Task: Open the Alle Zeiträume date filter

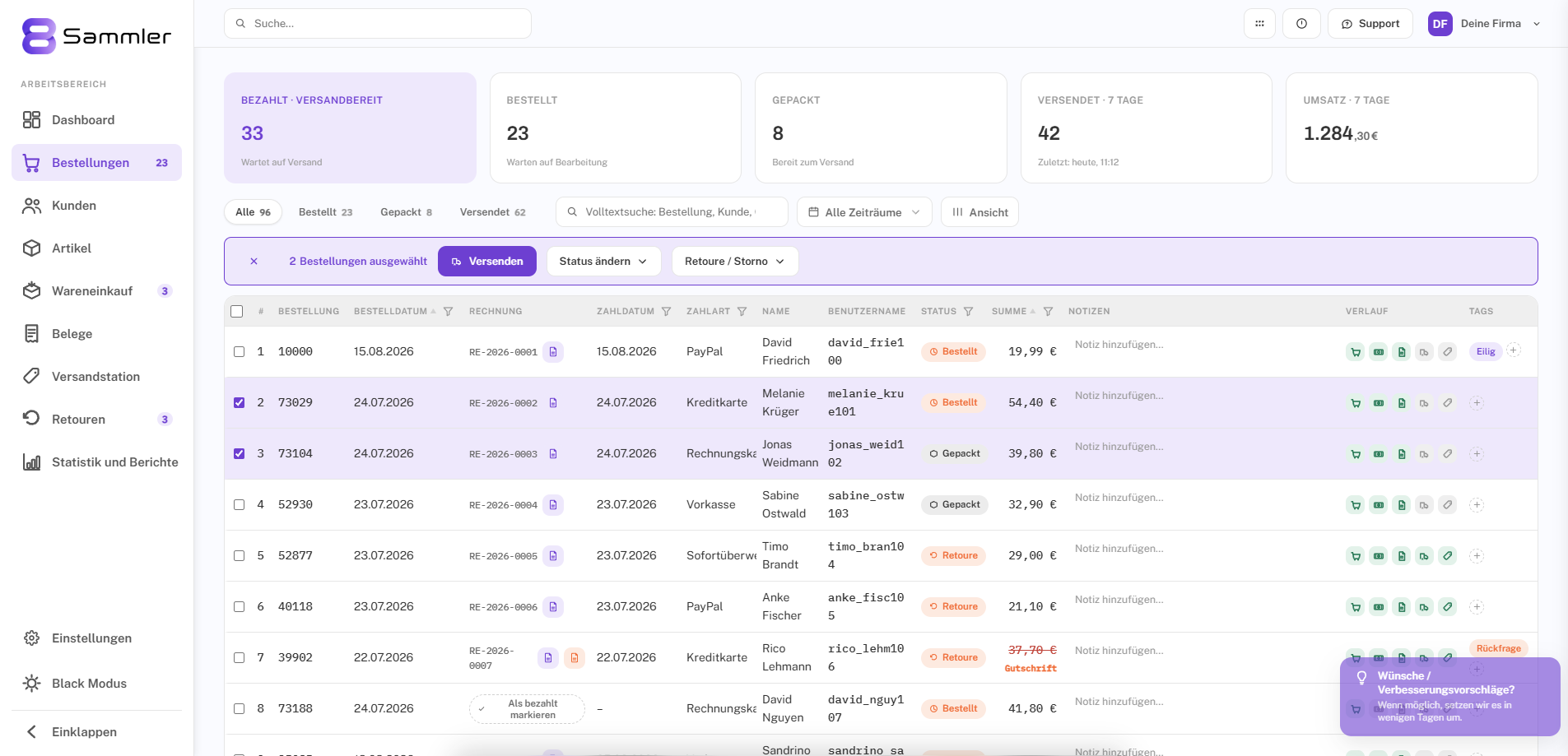Action: coord(864,212)
